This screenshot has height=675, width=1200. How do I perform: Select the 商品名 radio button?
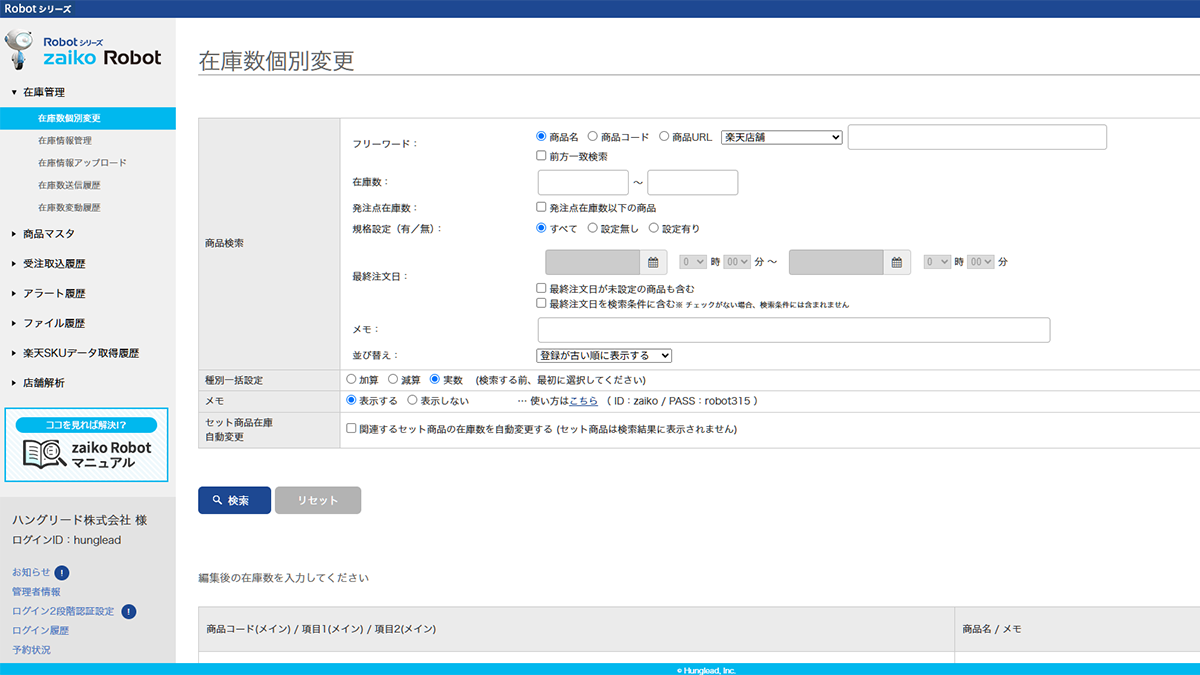[x=542, y=137]
